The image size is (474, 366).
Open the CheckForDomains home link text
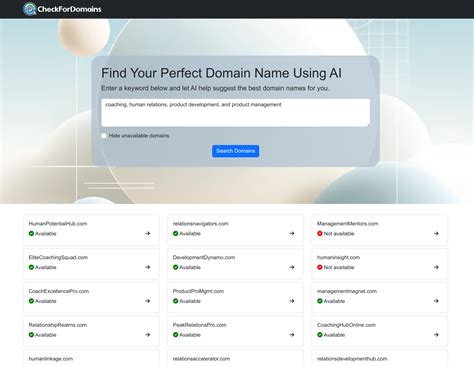(x=69, y=9)
